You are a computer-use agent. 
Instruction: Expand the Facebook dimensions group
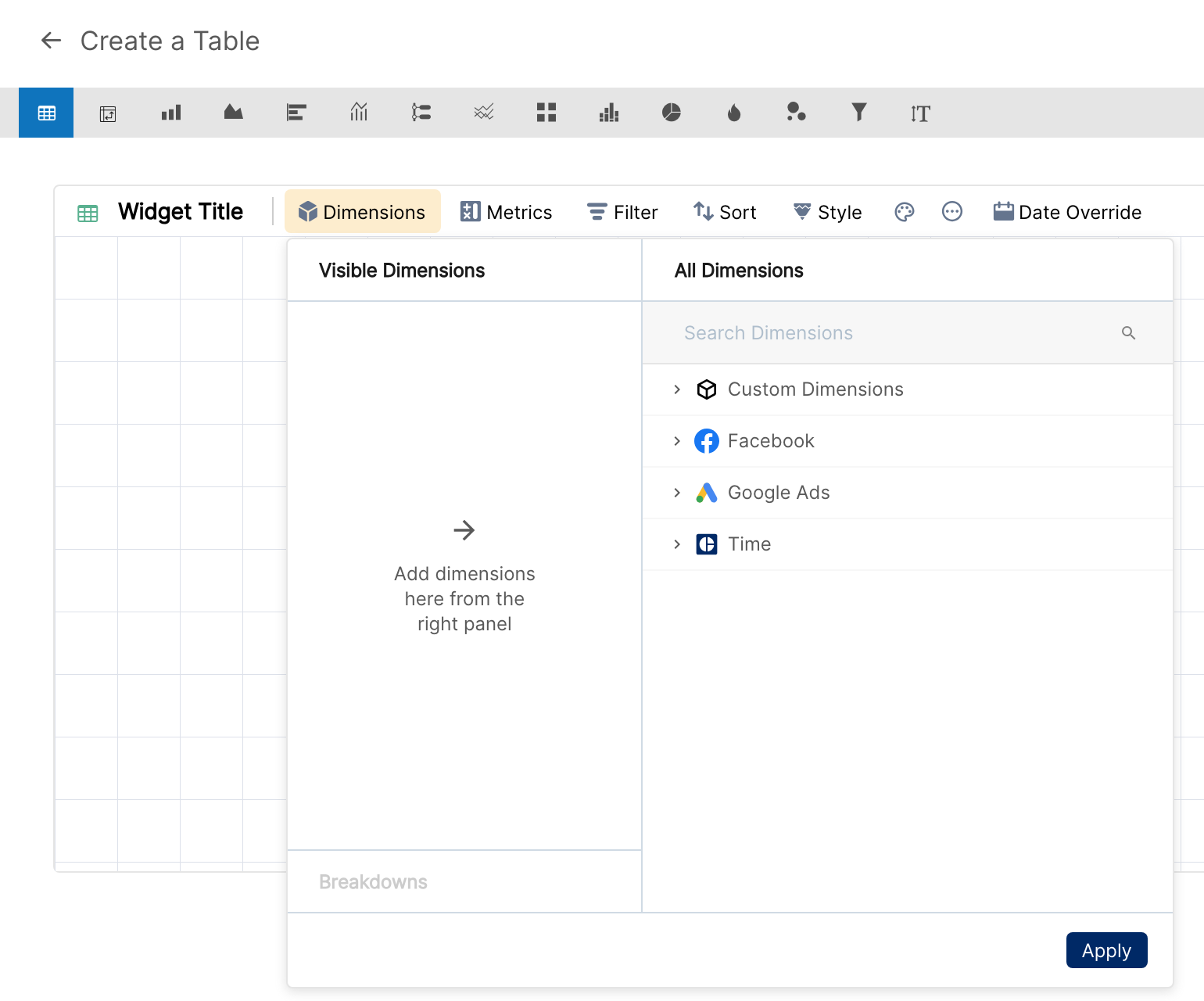pyautogui.click(x=677, y=441)
